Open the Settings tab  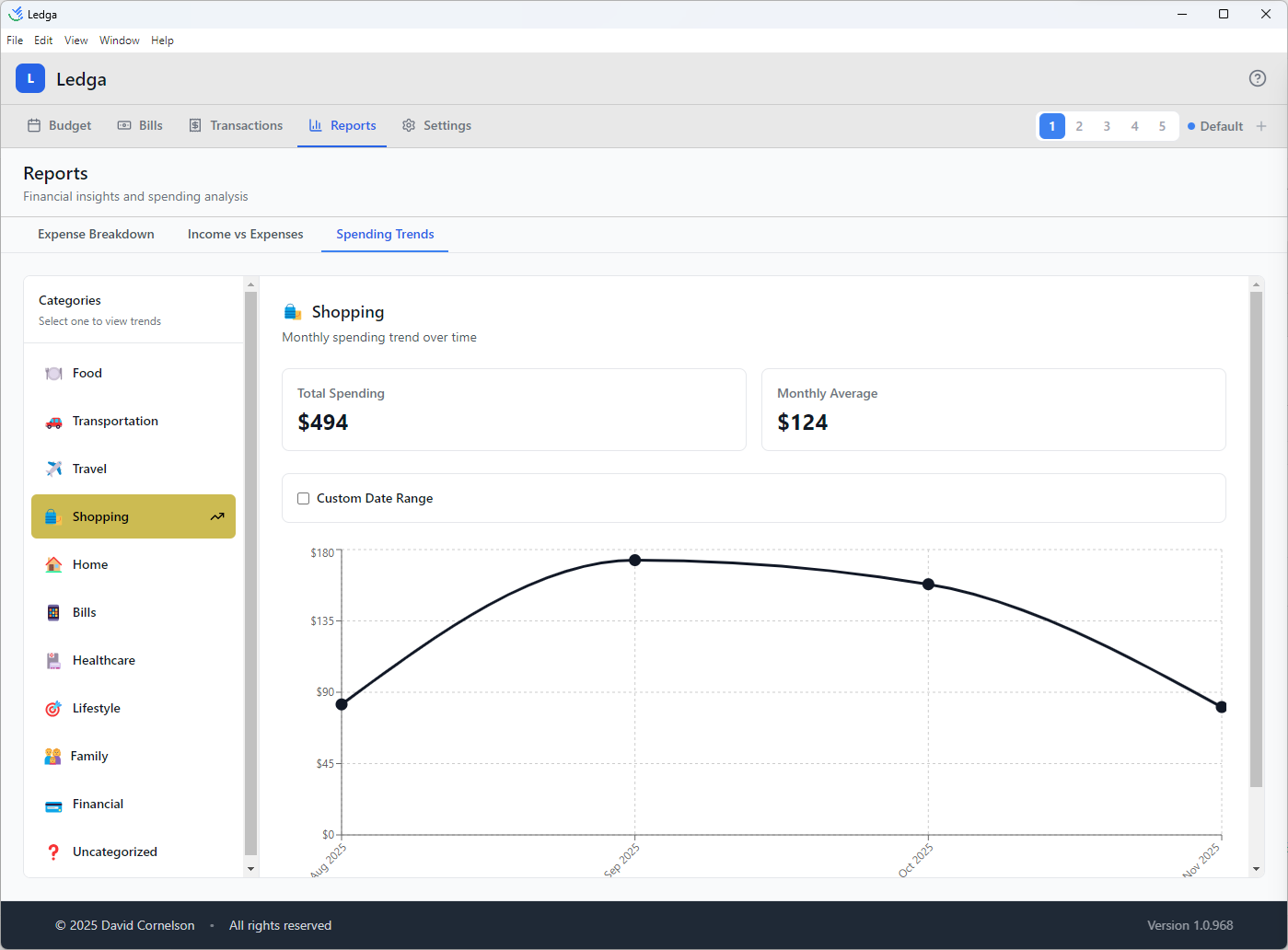coord(437,125)
